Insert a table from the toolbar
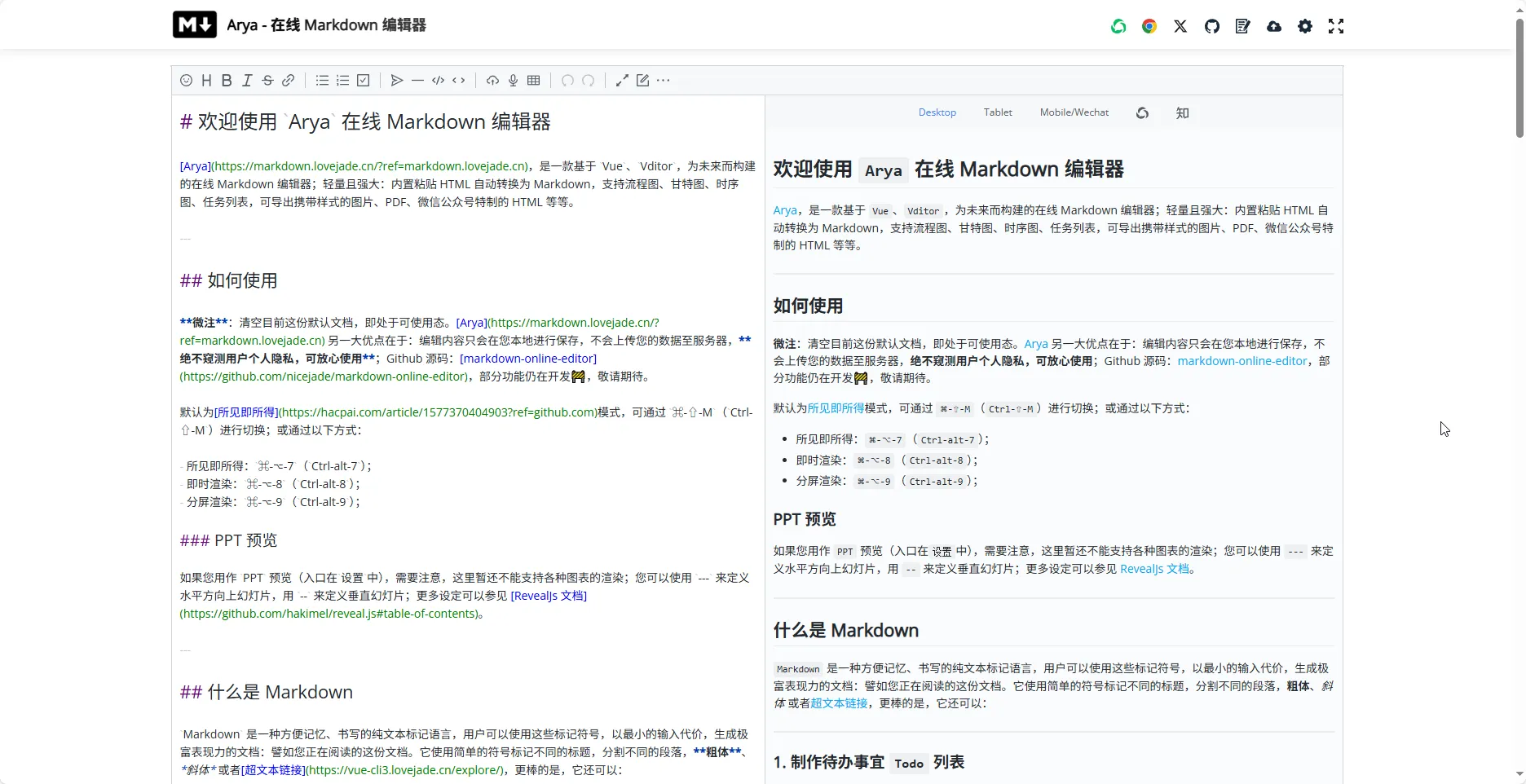Image resolution: width=1526 pixels, height=784 pixels. [534, 81]
